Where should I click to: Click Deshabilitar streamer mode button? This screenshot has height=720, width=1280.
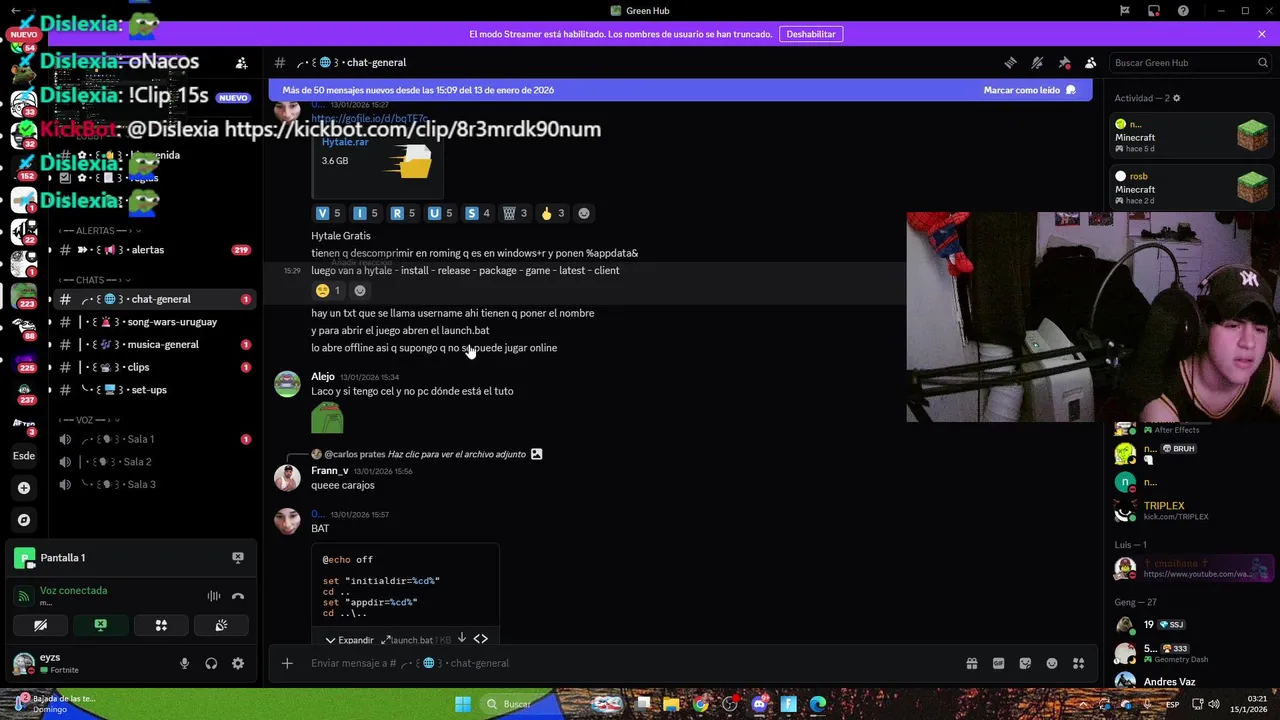[811, 34]
